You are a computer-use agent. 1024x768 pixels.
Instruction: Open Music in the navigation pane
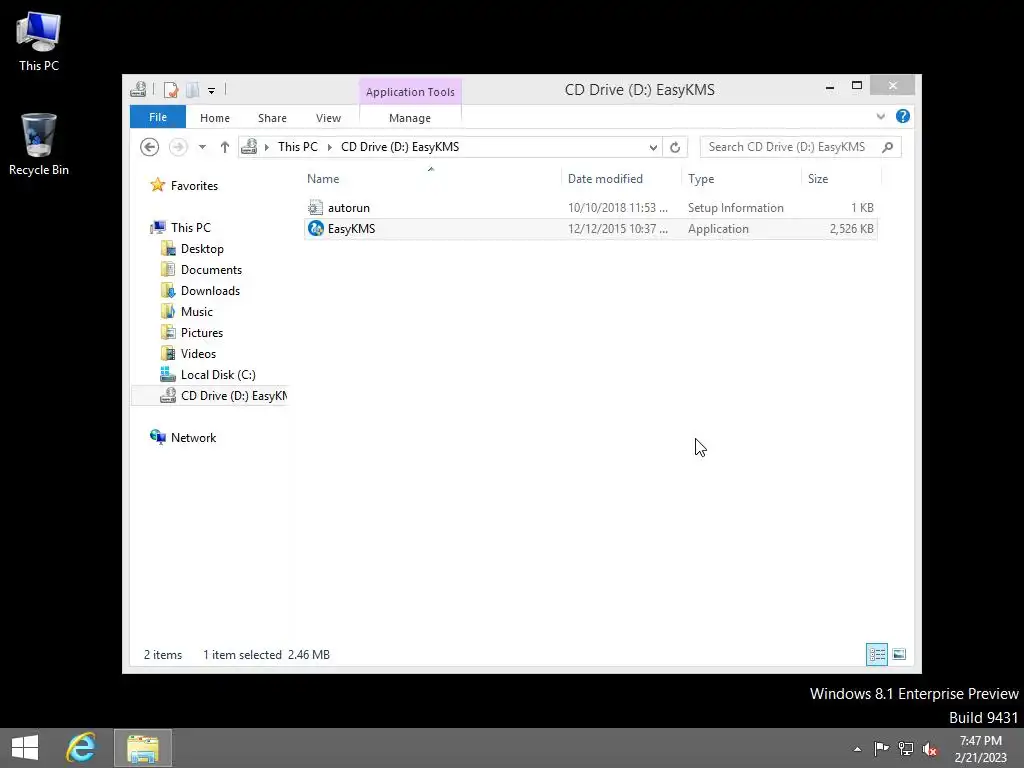tap(197, 312)
